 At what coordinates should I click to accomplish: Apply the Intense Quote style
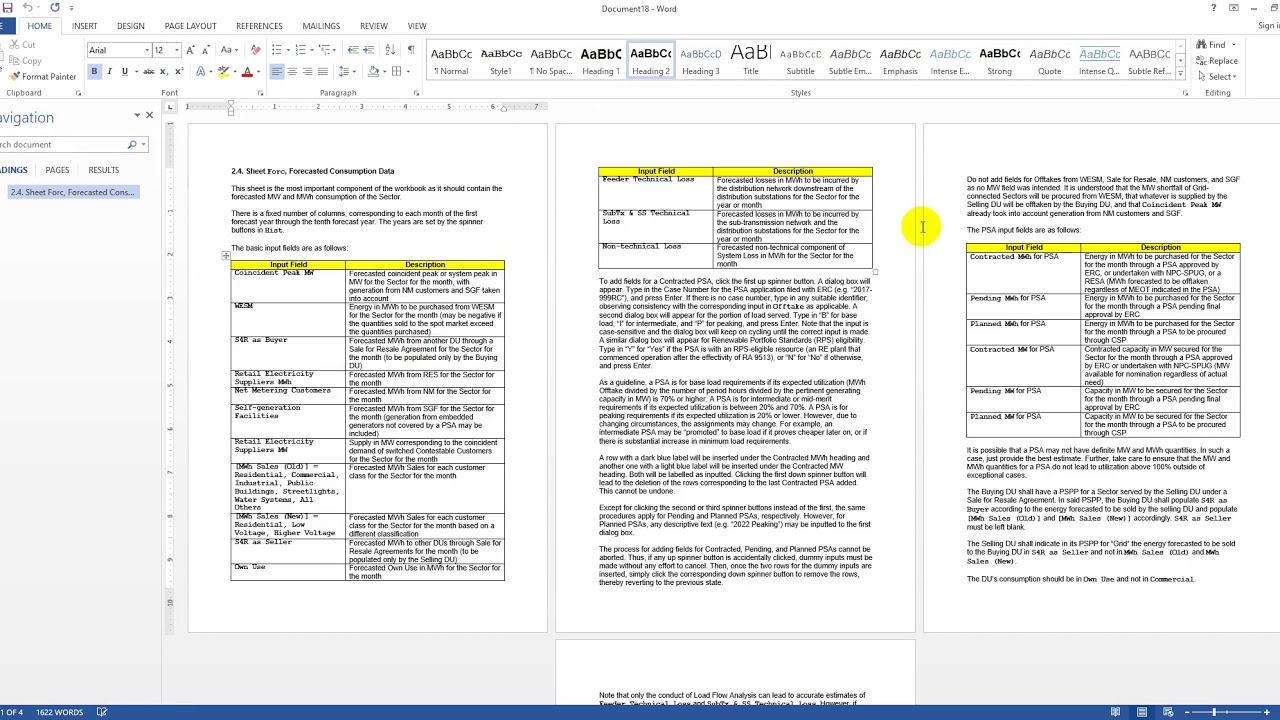[1100, 60]
